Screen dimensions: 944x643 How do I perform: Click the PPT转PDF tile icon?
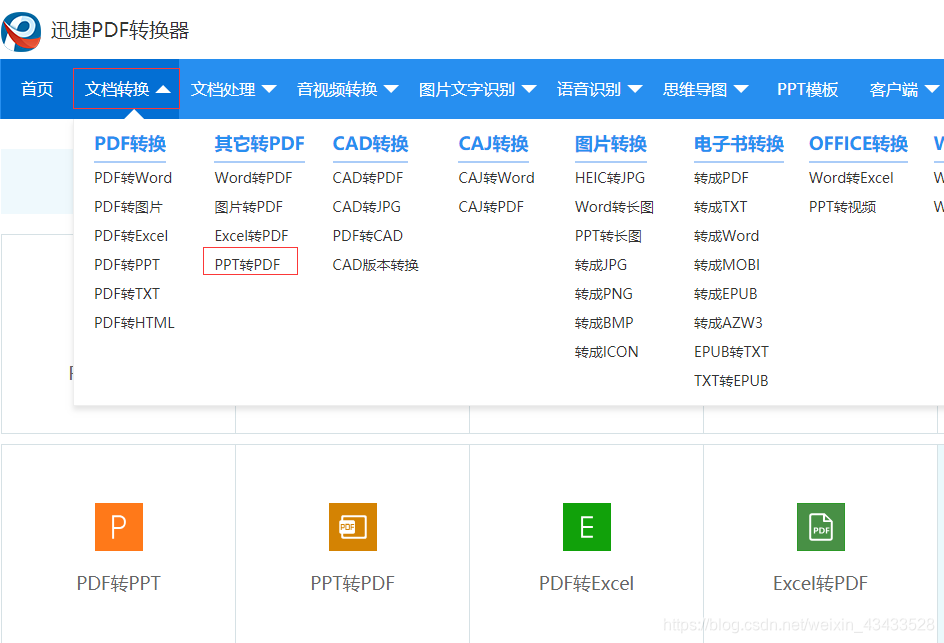tap(353, 527)
